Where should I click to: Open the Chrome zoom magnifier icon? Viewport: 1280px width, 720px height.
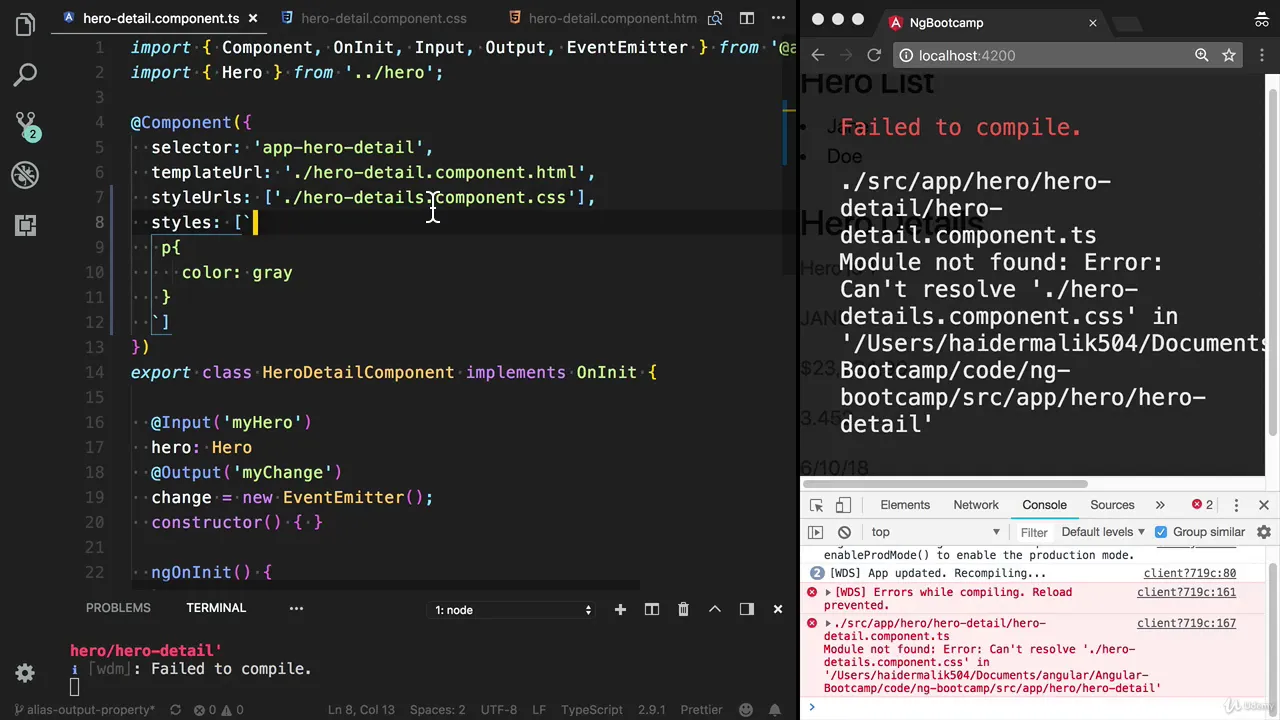click(x=1201, y=56)
